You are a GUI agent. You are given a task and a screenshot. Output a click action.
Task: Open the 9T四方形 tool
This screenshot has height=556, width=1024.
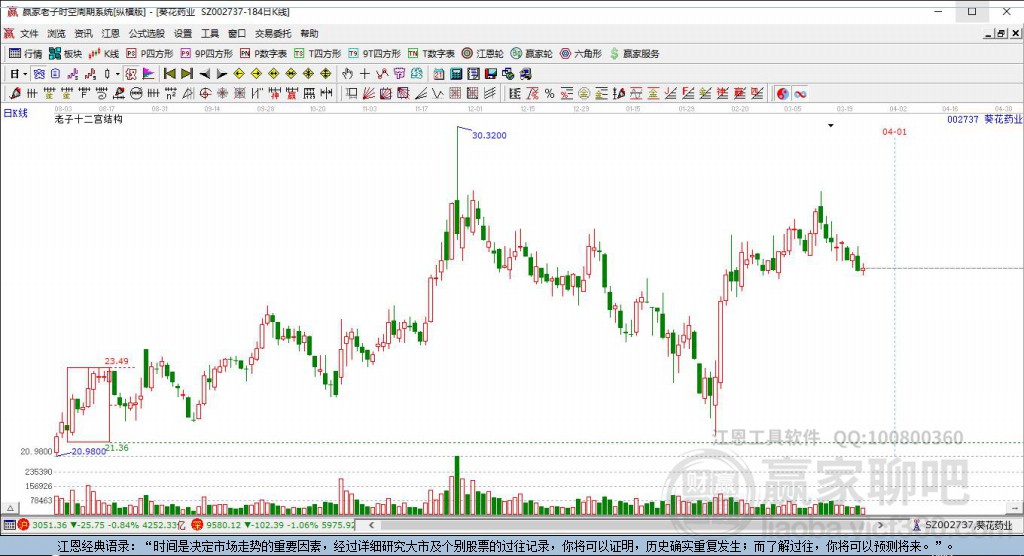click(374, 54)
